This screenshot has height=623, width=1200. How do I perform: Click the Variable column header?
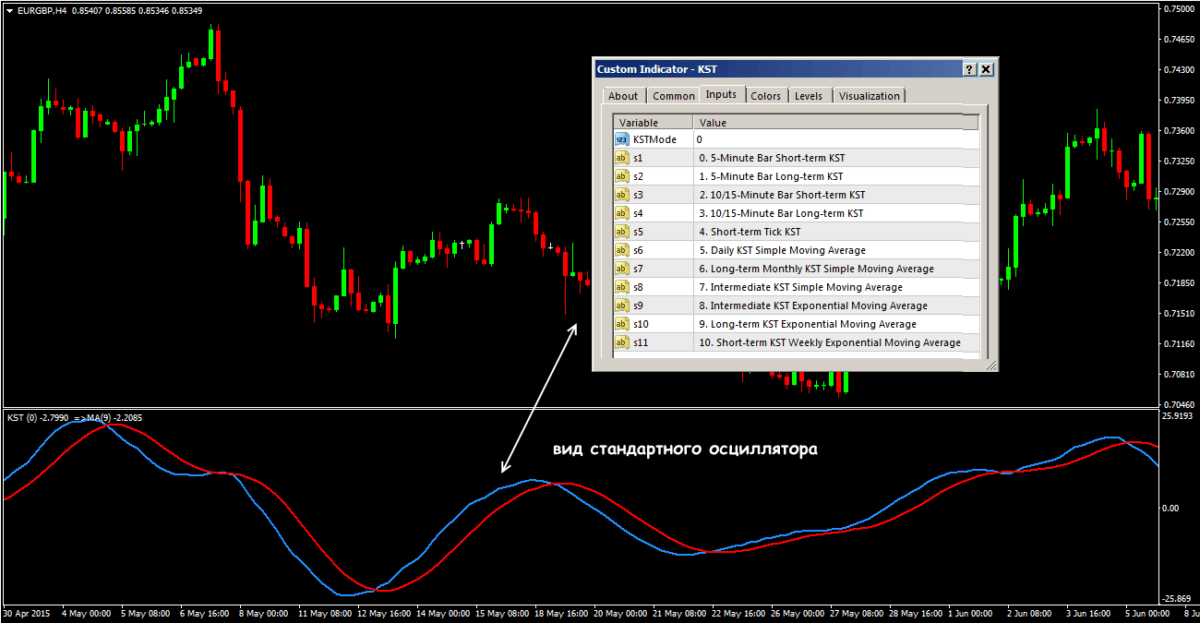[x=652, y=122]
